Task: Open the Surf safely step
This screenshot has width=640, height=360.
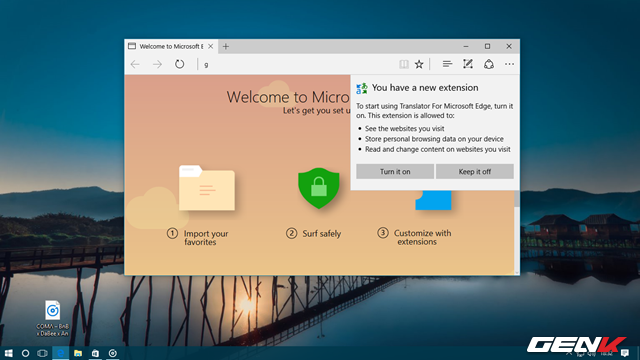Action: (313, 233)
